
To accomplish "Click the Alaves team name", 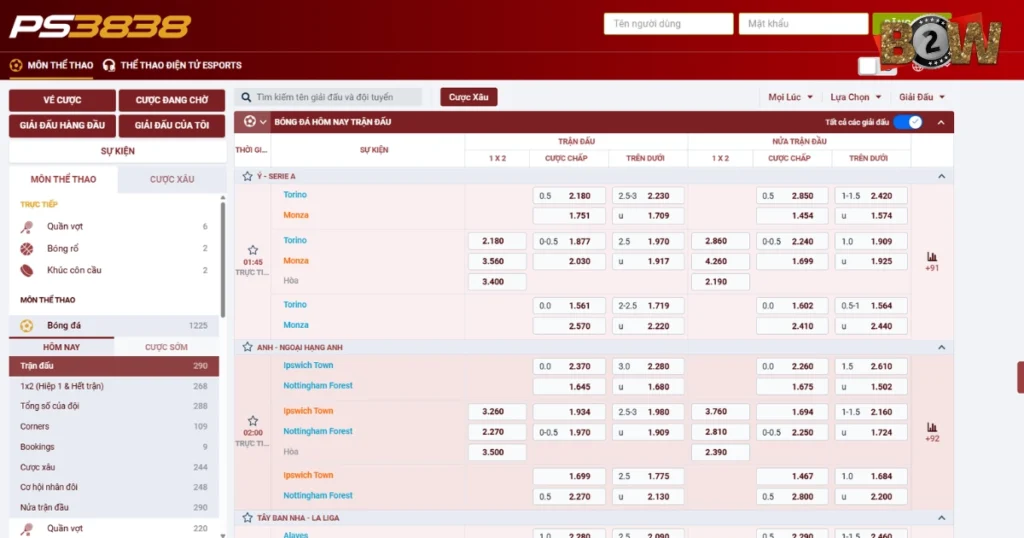I will coord(295,534).
